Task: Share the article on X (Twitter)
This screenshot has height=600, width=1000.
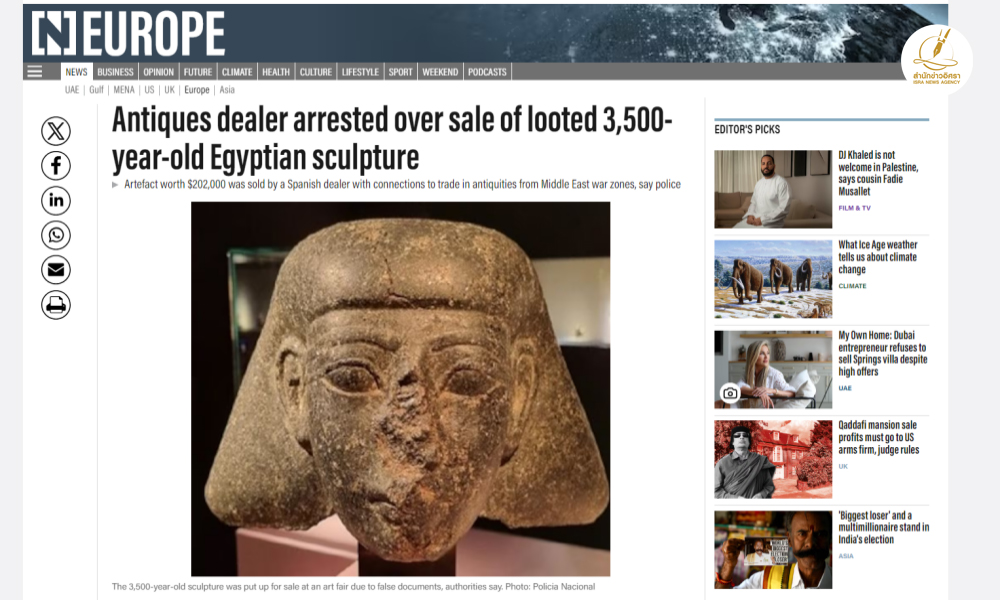Action: [x=56, y=131]
